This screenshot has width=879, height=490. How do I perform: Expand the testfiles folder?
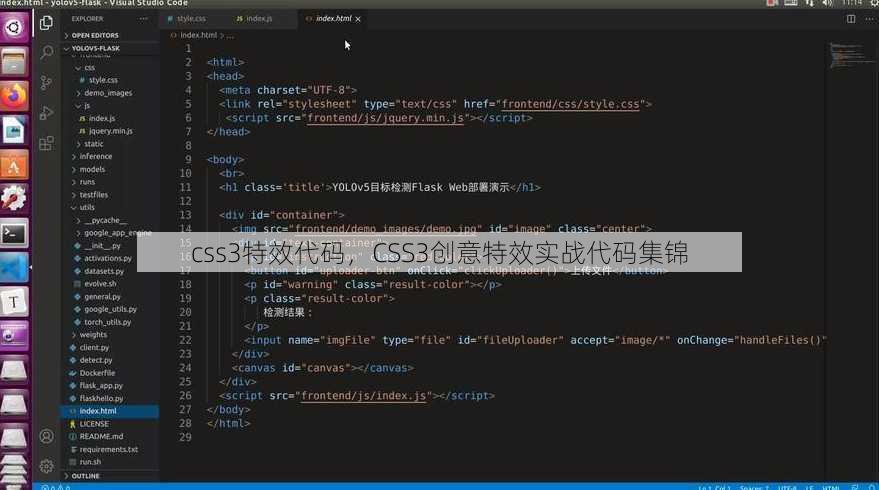[x=93, y=195]
